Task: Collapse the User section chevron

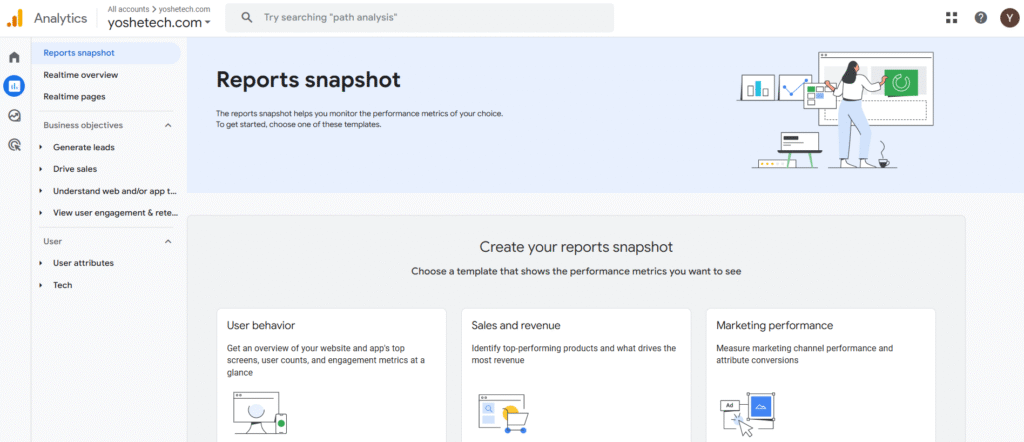Action: tap(168, 241)
